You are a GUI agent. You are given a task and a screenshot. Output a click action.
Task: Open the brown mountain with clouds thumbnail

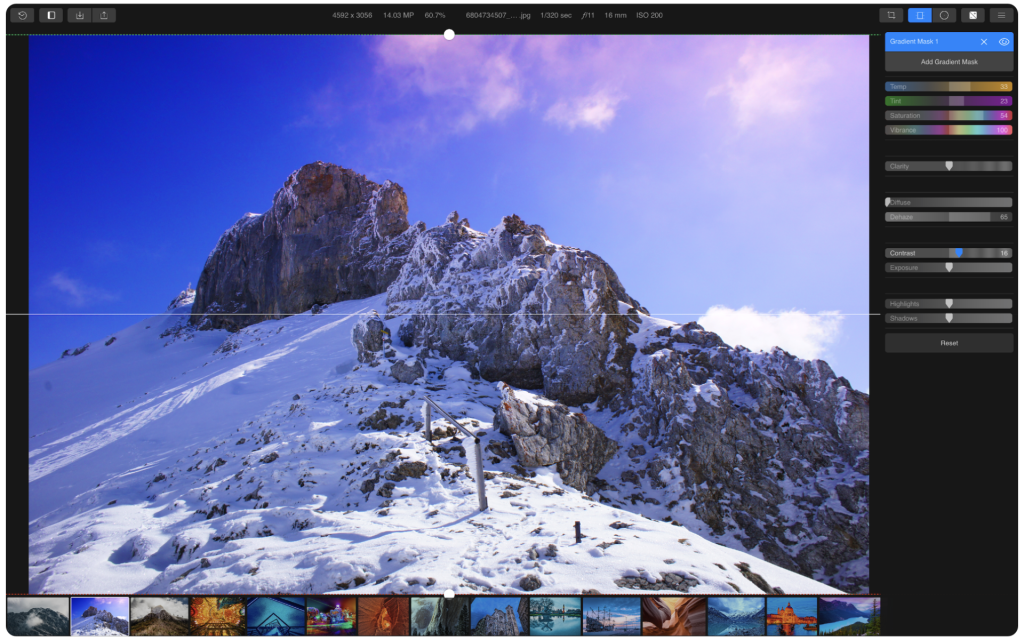(159, 616)
